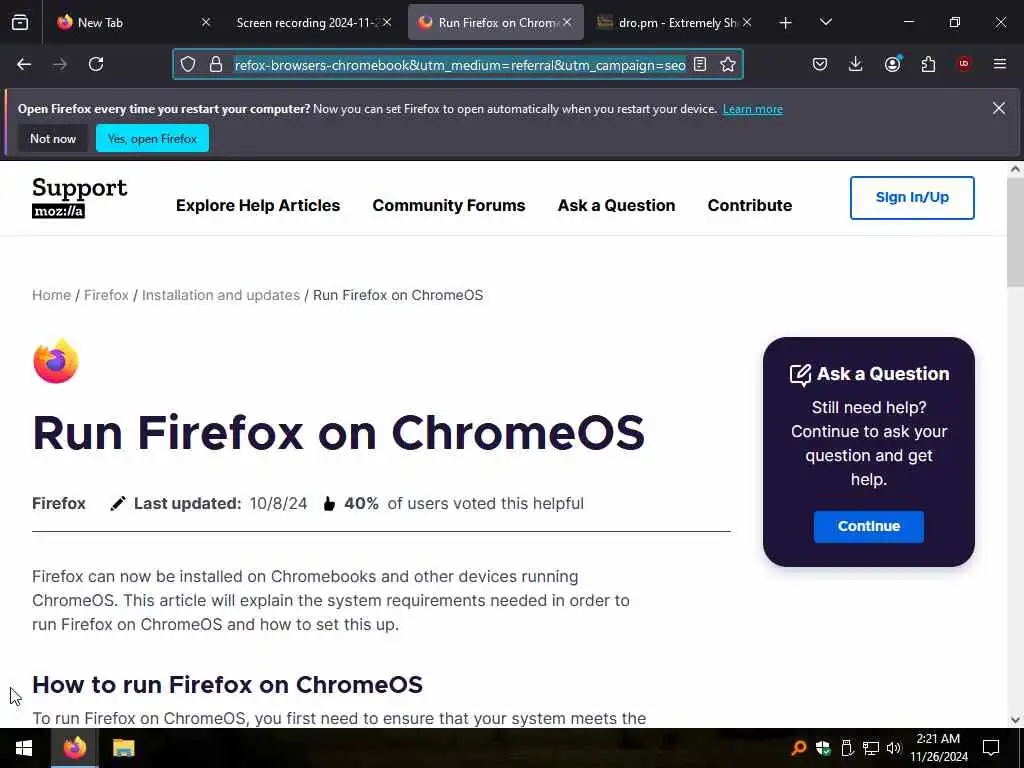1024x768 pixels.
Task: Close the New Tab tab
Action: 206,22
